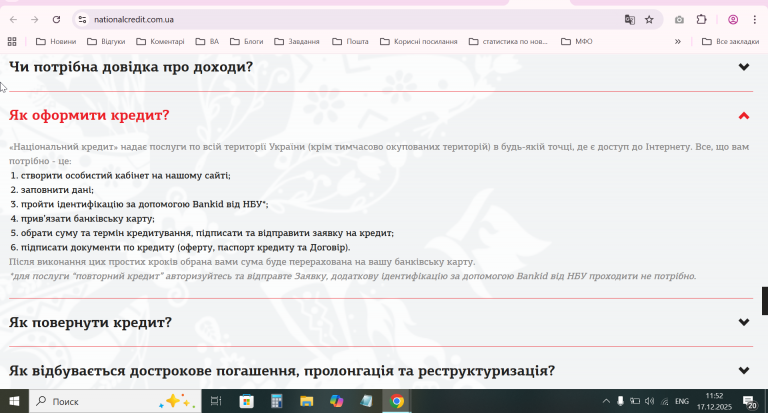Viewport: 768px width, 413px height.
Task: Open Chrome's three-dot menu
Action: [x=754, y=20]
